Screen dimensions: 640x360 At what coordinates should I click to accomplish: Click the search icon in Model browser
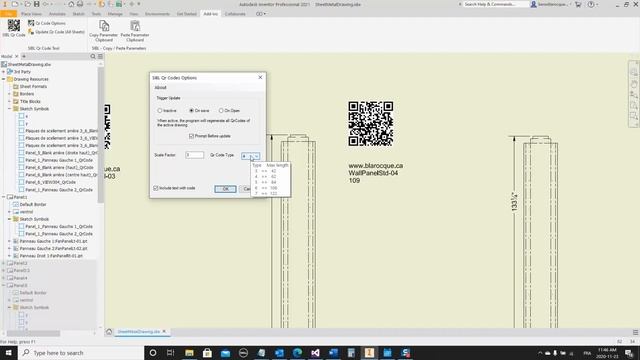tap(93, 56)
